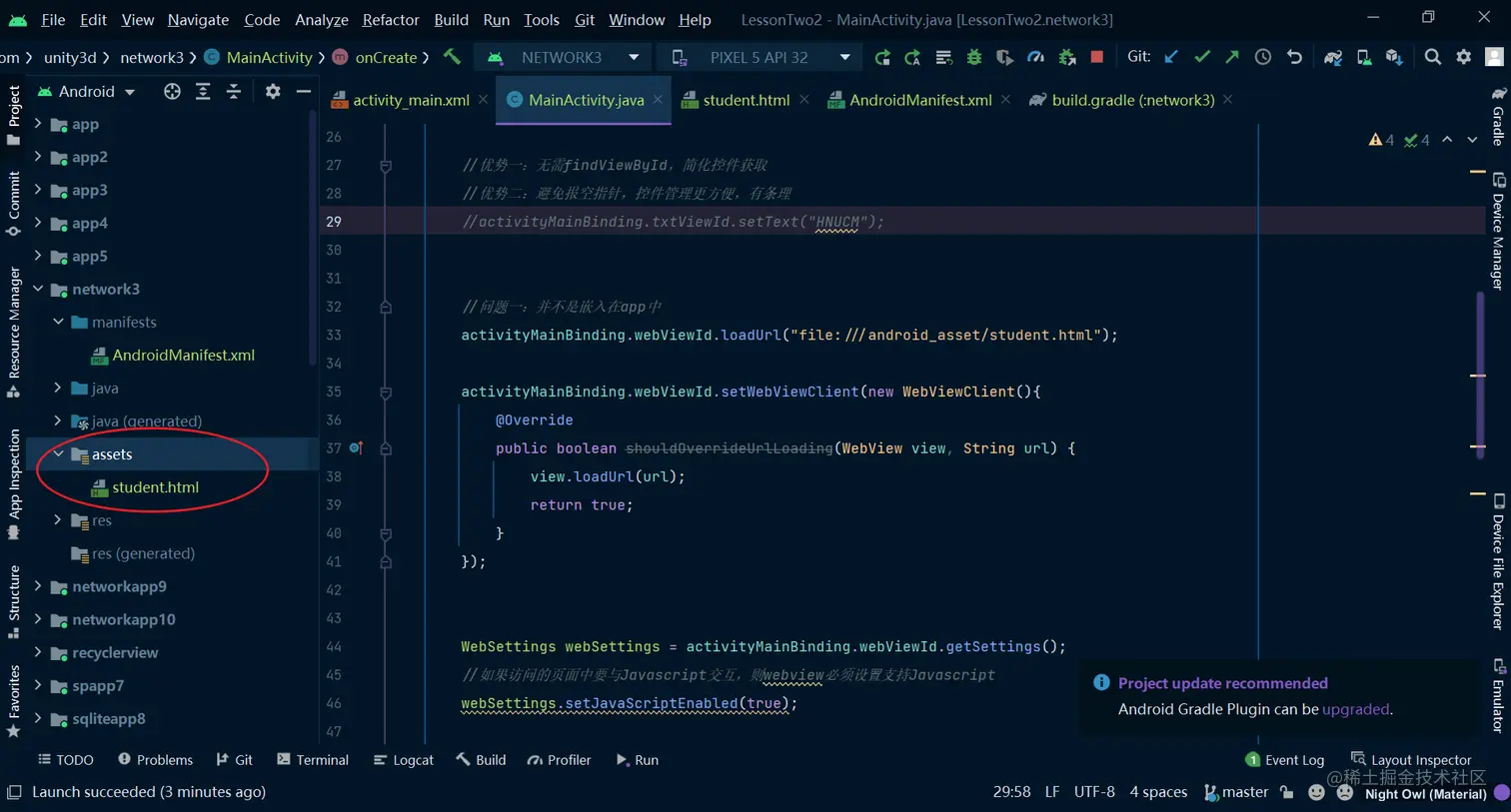
Task: Open the PIXEL 5 API 32 device dropdown
Action: [761, 58]
